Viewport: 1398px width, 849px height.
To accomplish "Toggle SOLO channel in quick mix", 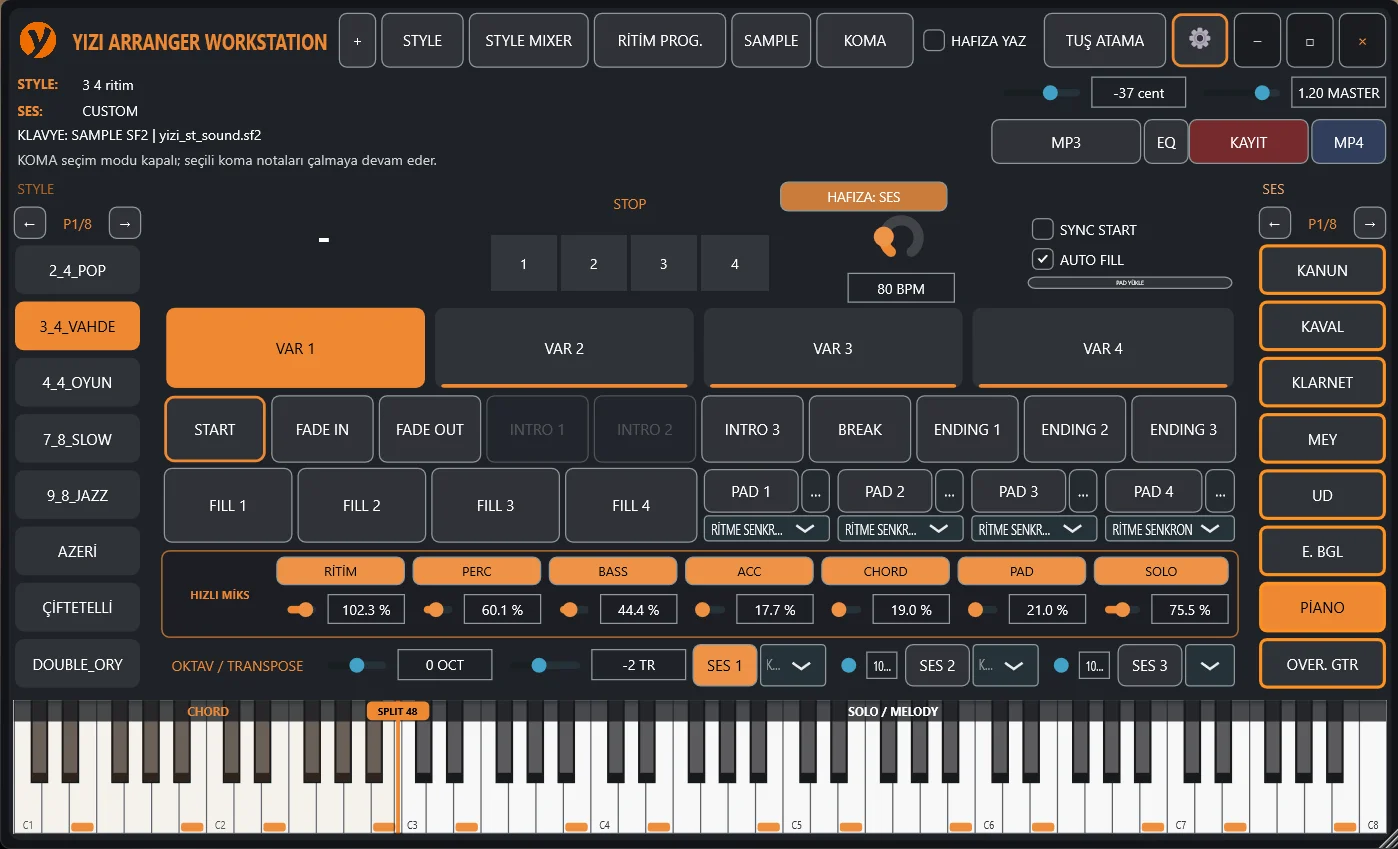I will (x=1161, y=571).
